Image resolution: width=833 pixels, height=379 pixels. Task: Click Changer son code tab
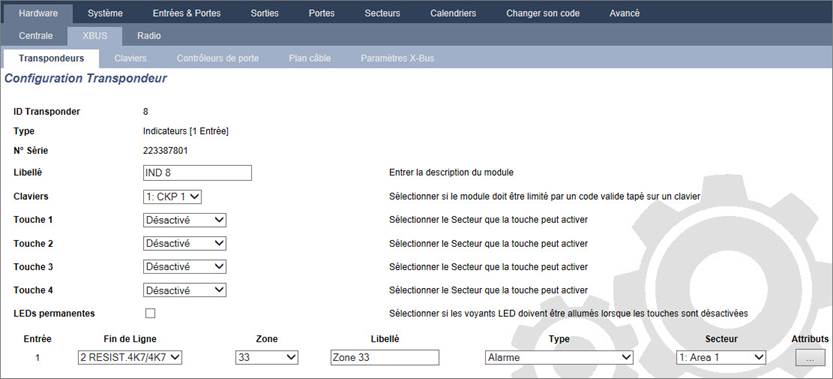coord(543,13)
